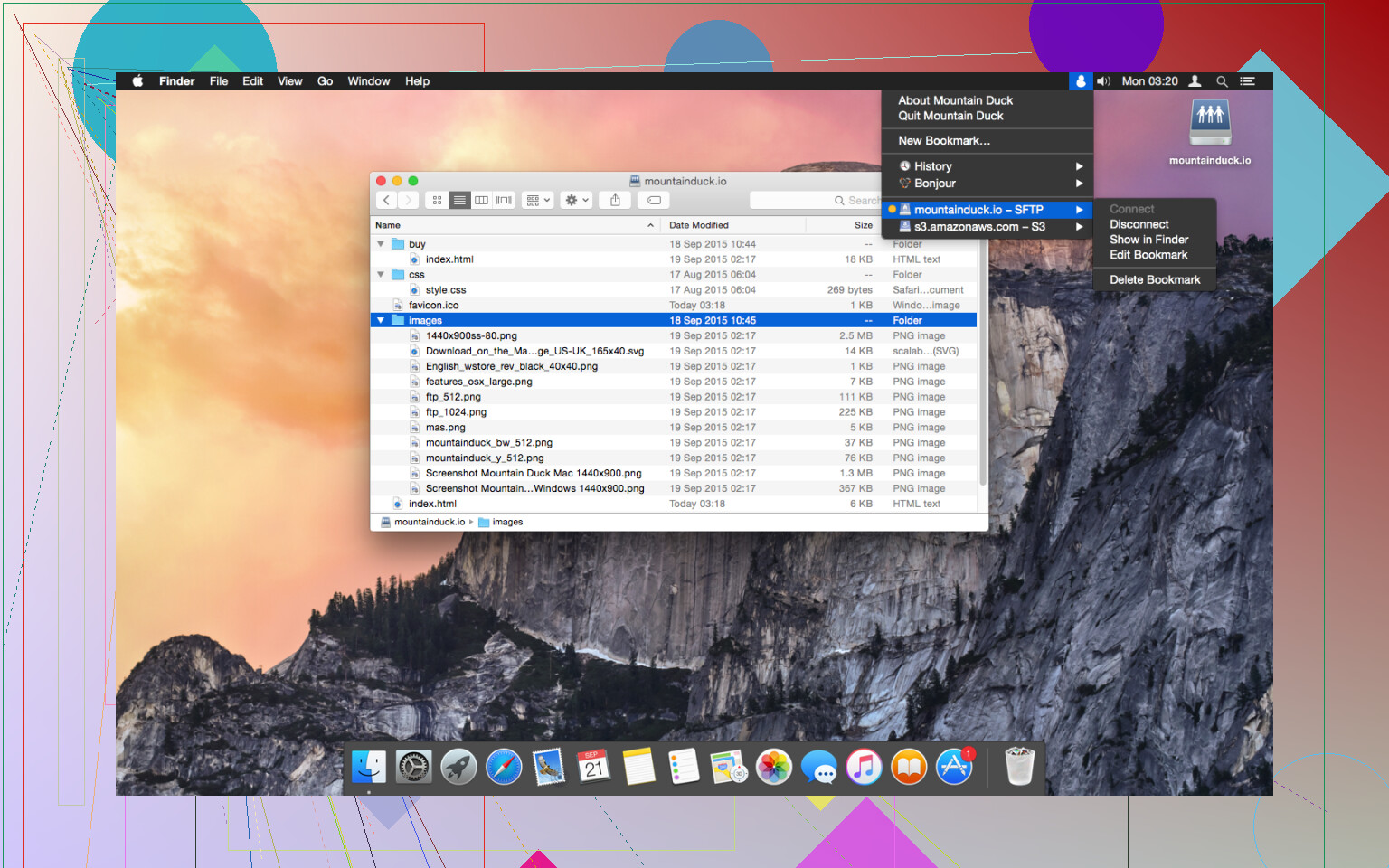Viewport: 1389px width, 868px height.
Task: Click mountainduck.io in the path bar
Action: click(x=423, y=522)
